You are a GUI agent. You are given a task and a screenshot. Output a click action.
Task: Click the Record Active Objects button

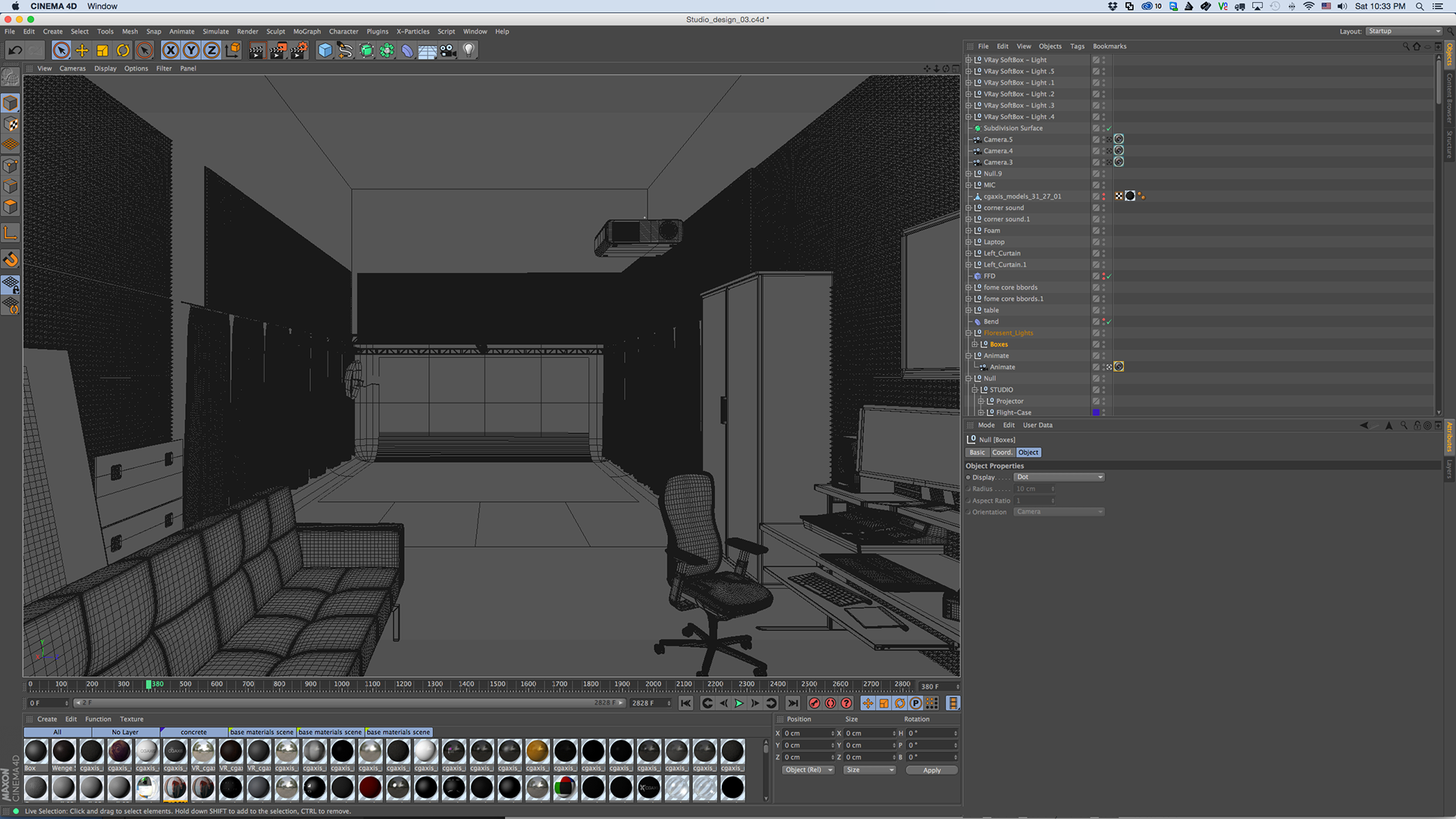coord(814,703)
